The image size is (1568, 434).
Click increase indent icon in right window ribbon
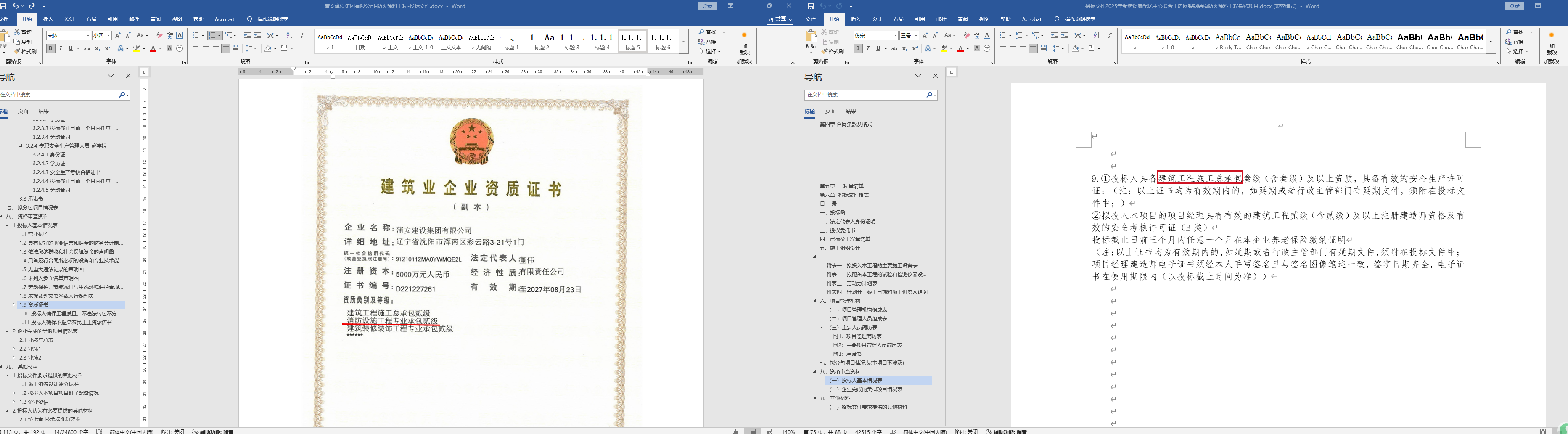[1065, 36]
